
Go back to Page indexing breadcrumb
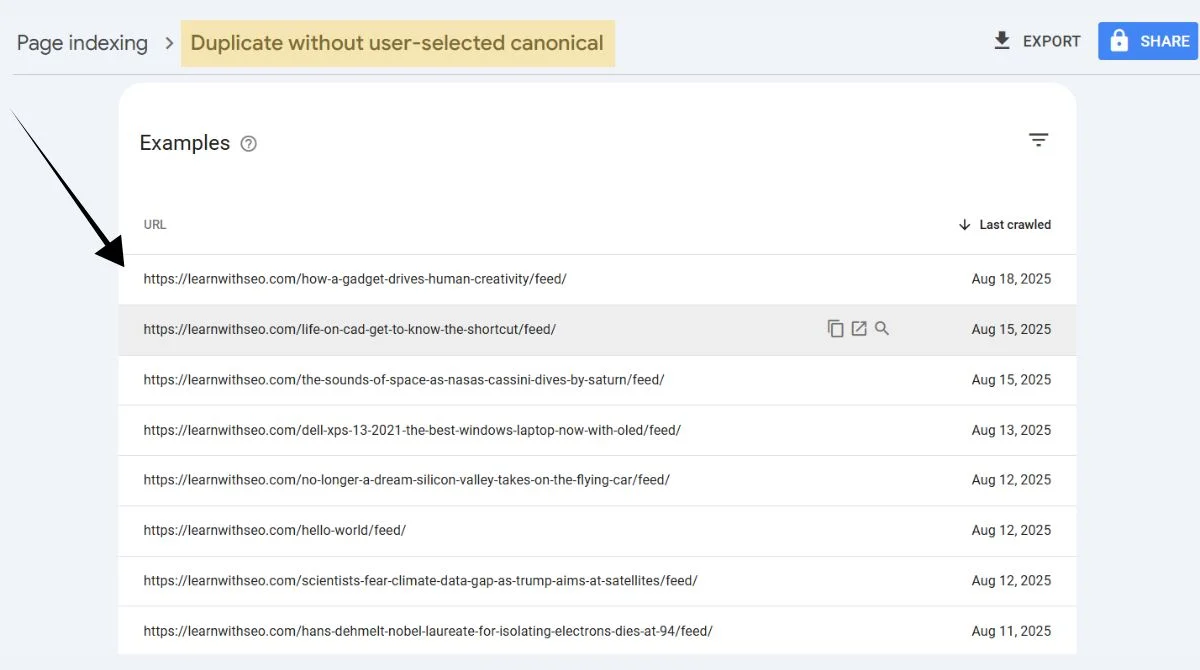[82, 44]
